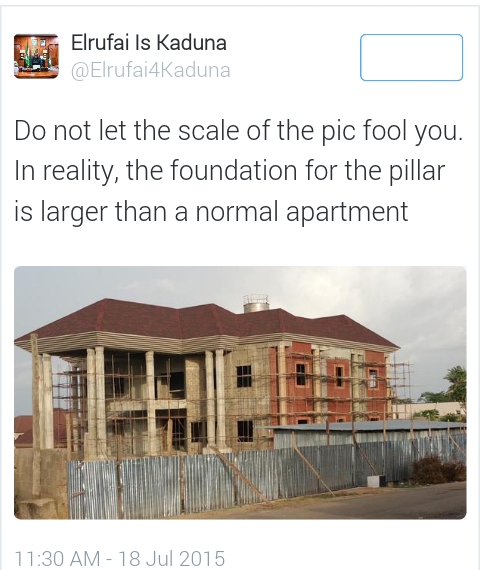The height and width of the screenshot is (570, 480).
Task: Click the display name Elrufai Is Kaduna
Action: coord(149,43)
